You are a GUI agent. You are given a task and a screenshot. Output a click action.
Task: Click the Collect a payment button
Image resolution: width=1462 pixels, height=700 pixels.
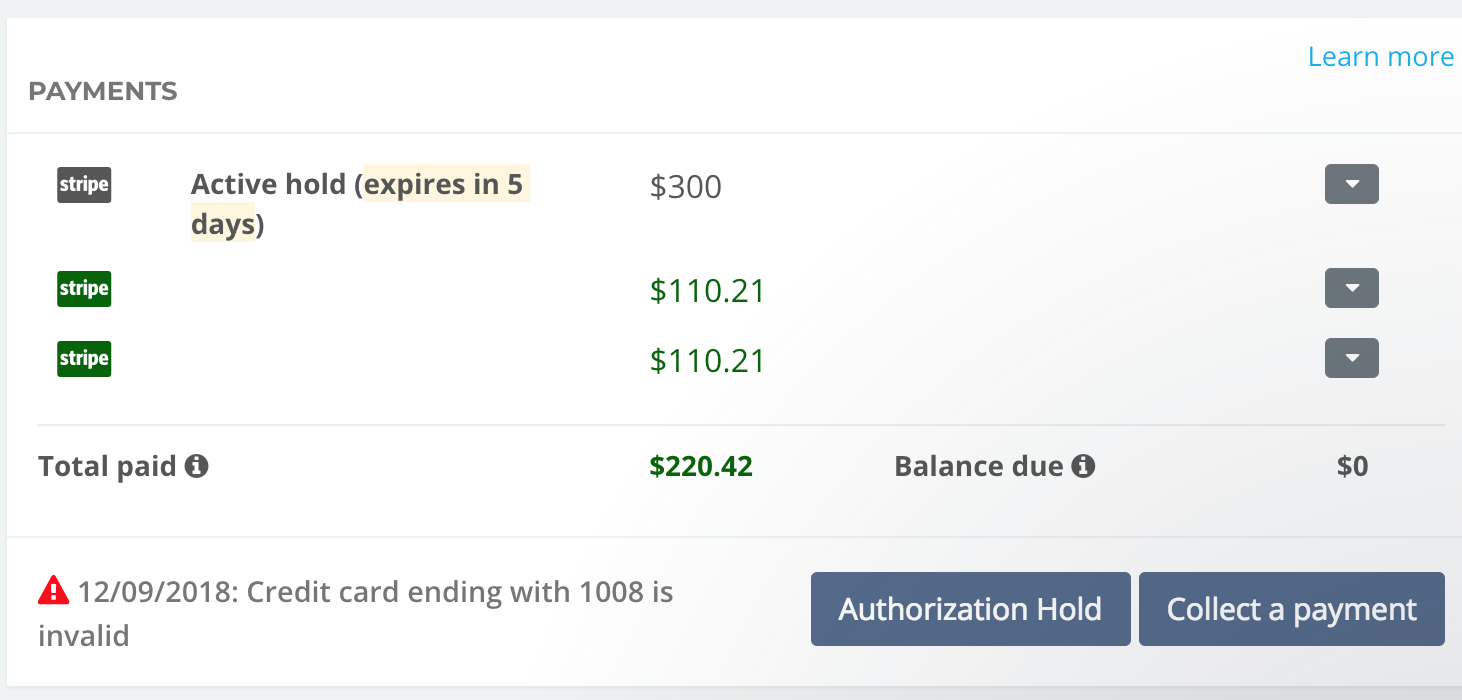[1292, 609]
